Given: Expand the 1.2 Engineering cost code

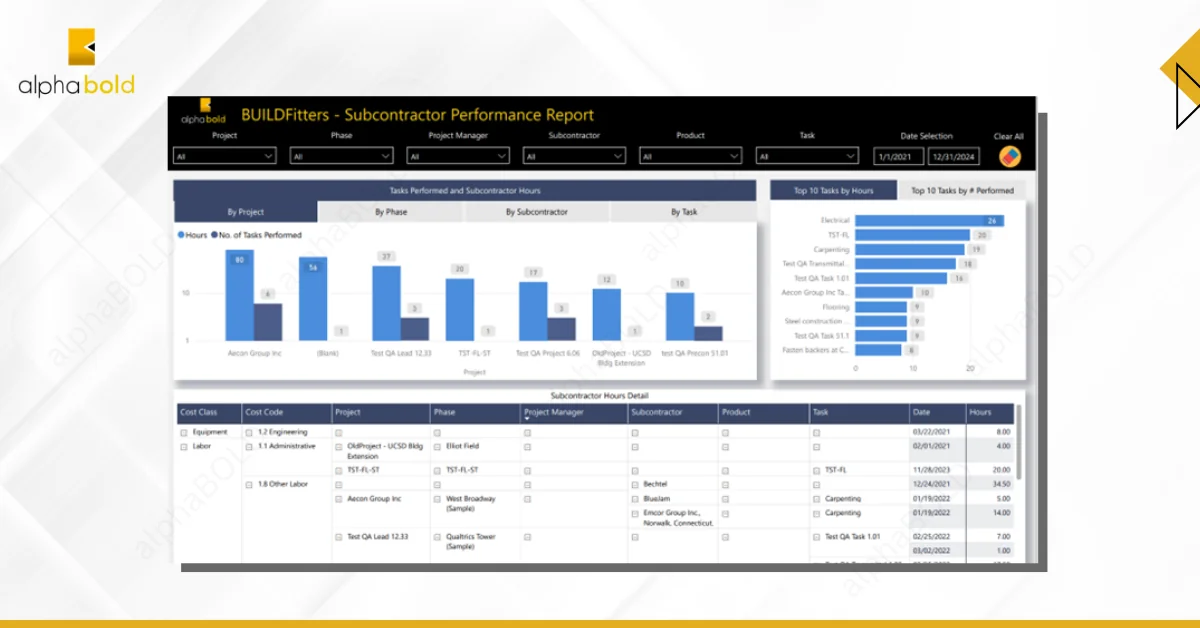Looking at the screenshot, I should (x=250, y=433).
